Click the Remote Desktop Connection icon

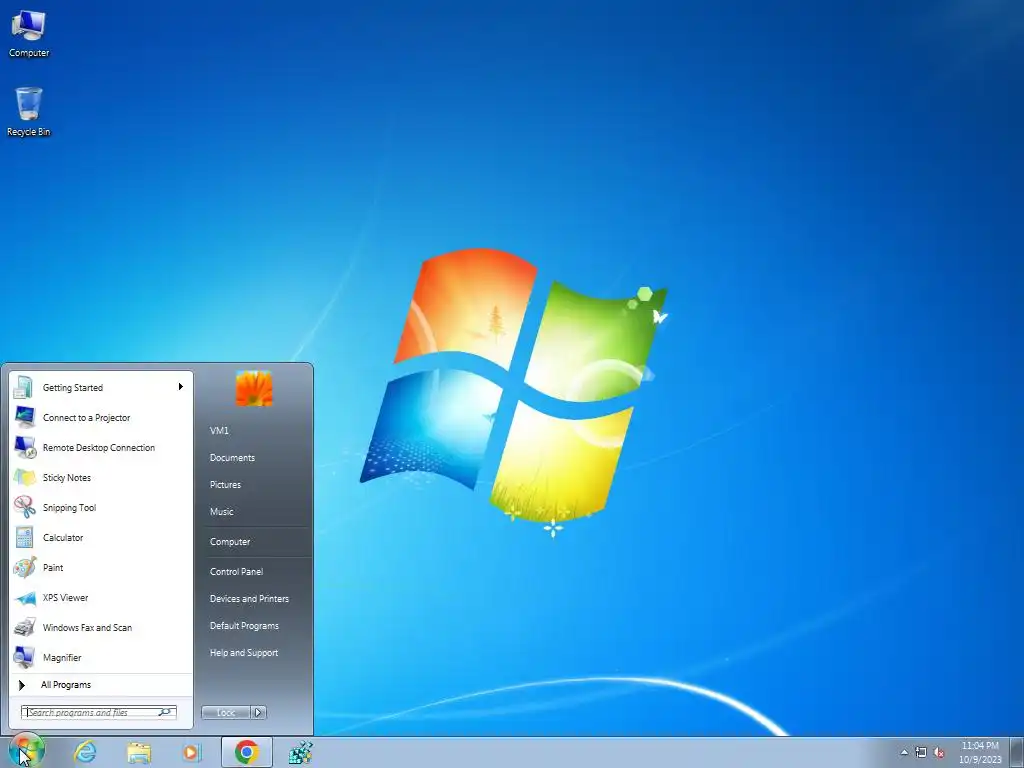(25, 447)
